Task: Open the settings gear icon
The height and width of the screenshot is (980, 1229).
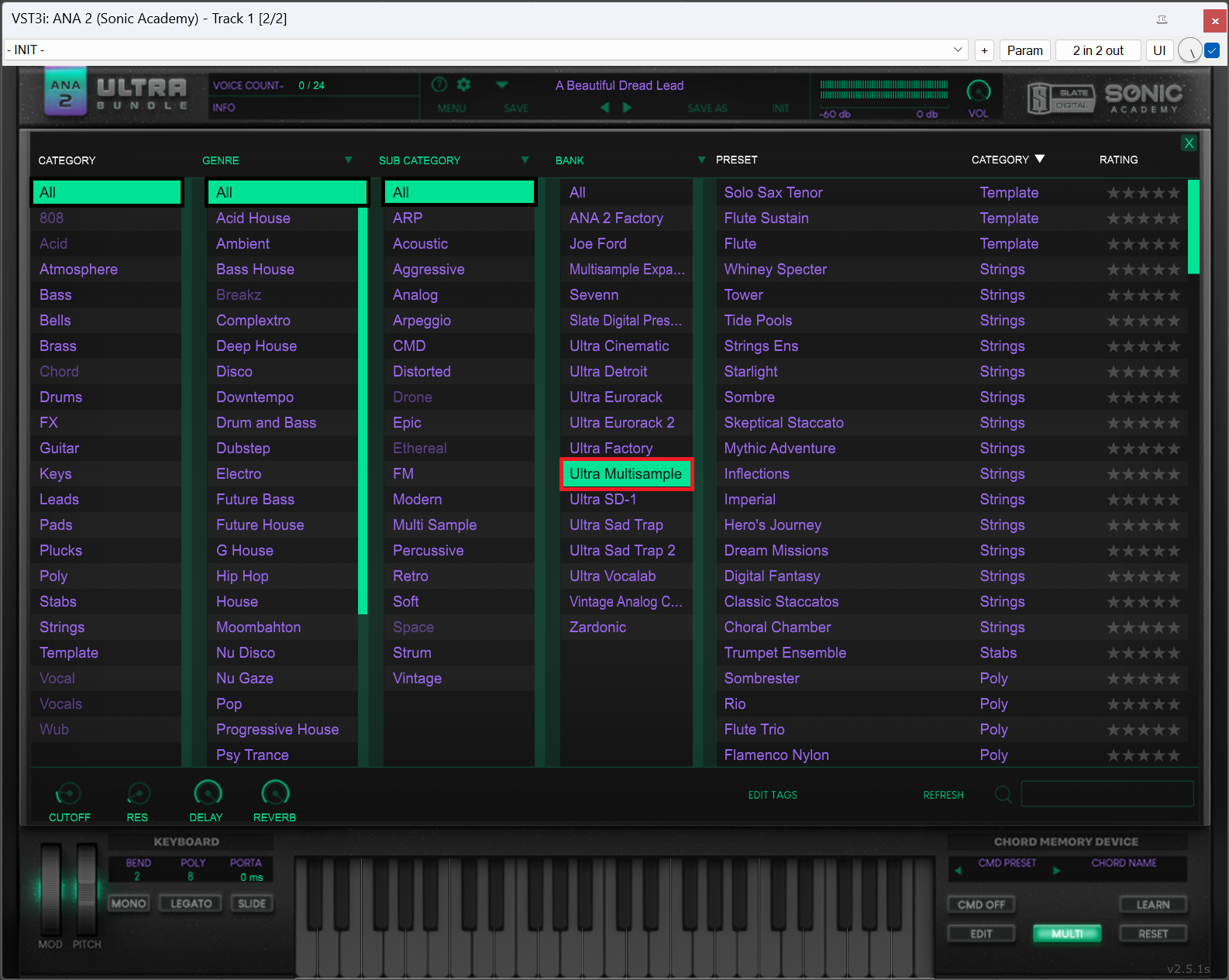Action: pyautogui.click(x=464, y=84)
